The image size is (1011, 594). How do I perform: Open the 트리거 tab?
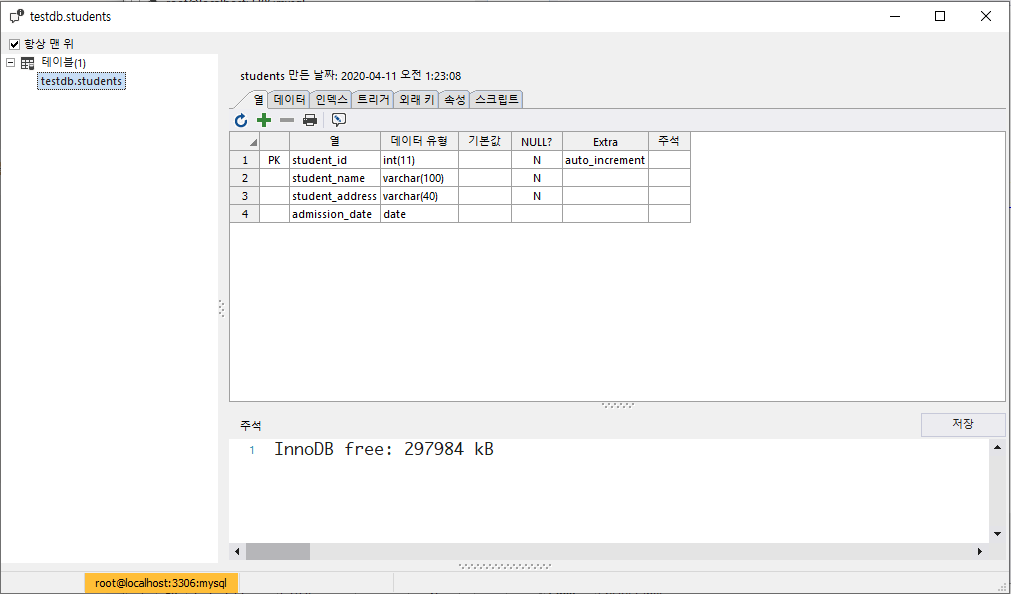point(373,99)
